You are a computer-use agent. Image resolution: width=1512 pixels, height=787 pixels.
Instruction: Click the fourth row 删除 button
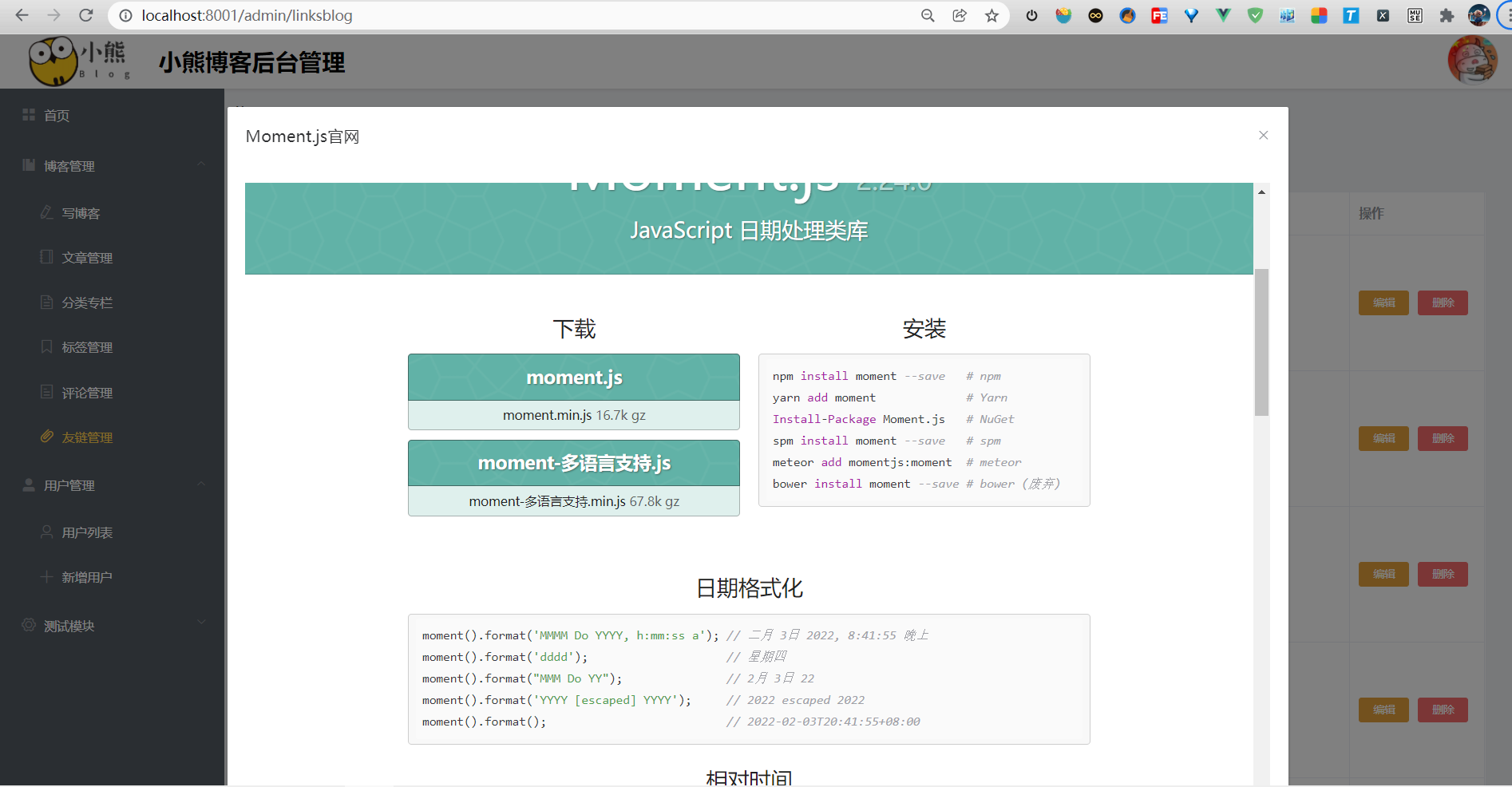click(1443, 710)
